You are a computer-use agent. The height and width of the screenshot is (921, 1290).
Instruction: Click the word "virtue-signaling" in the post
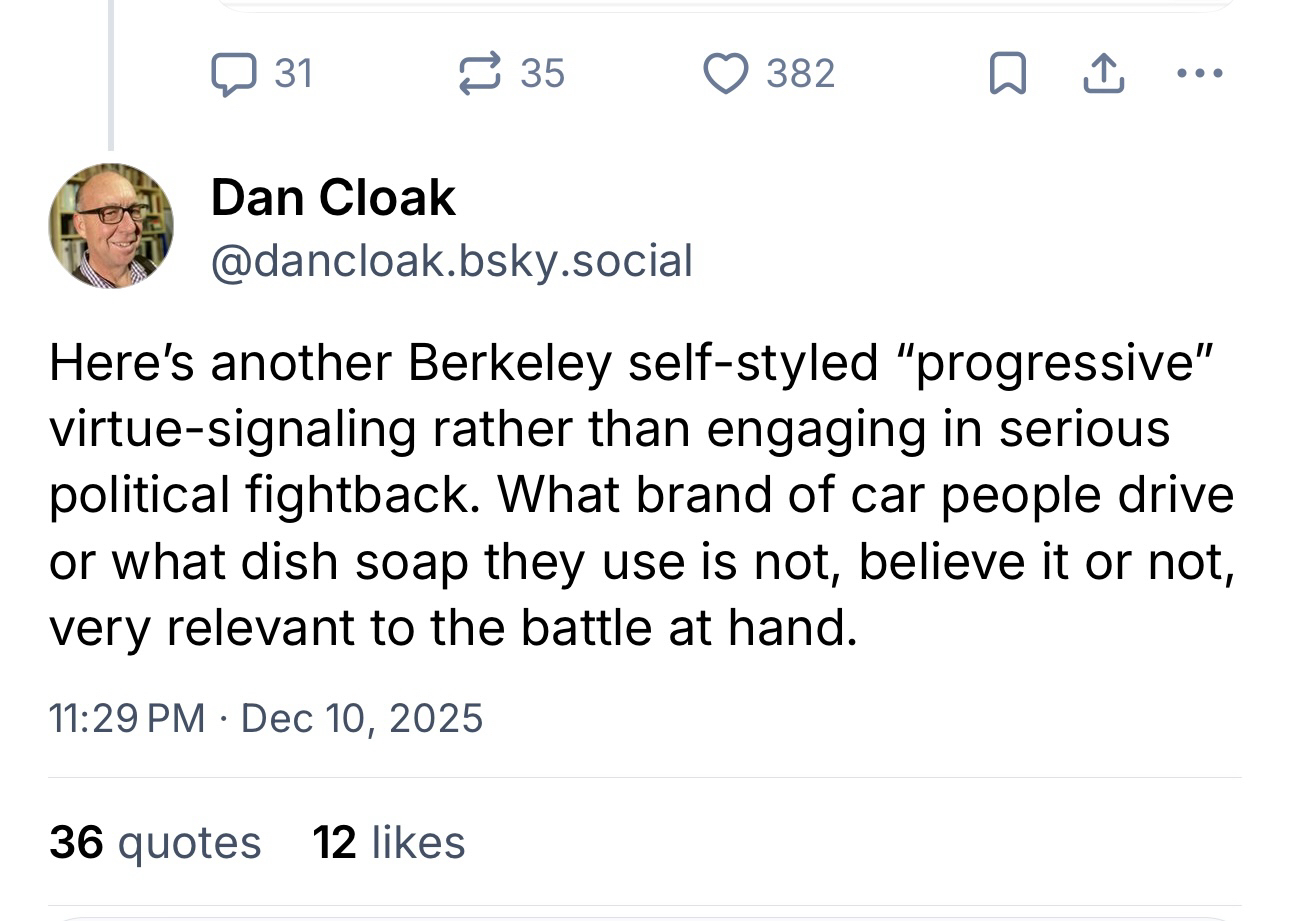pos(232,429)
